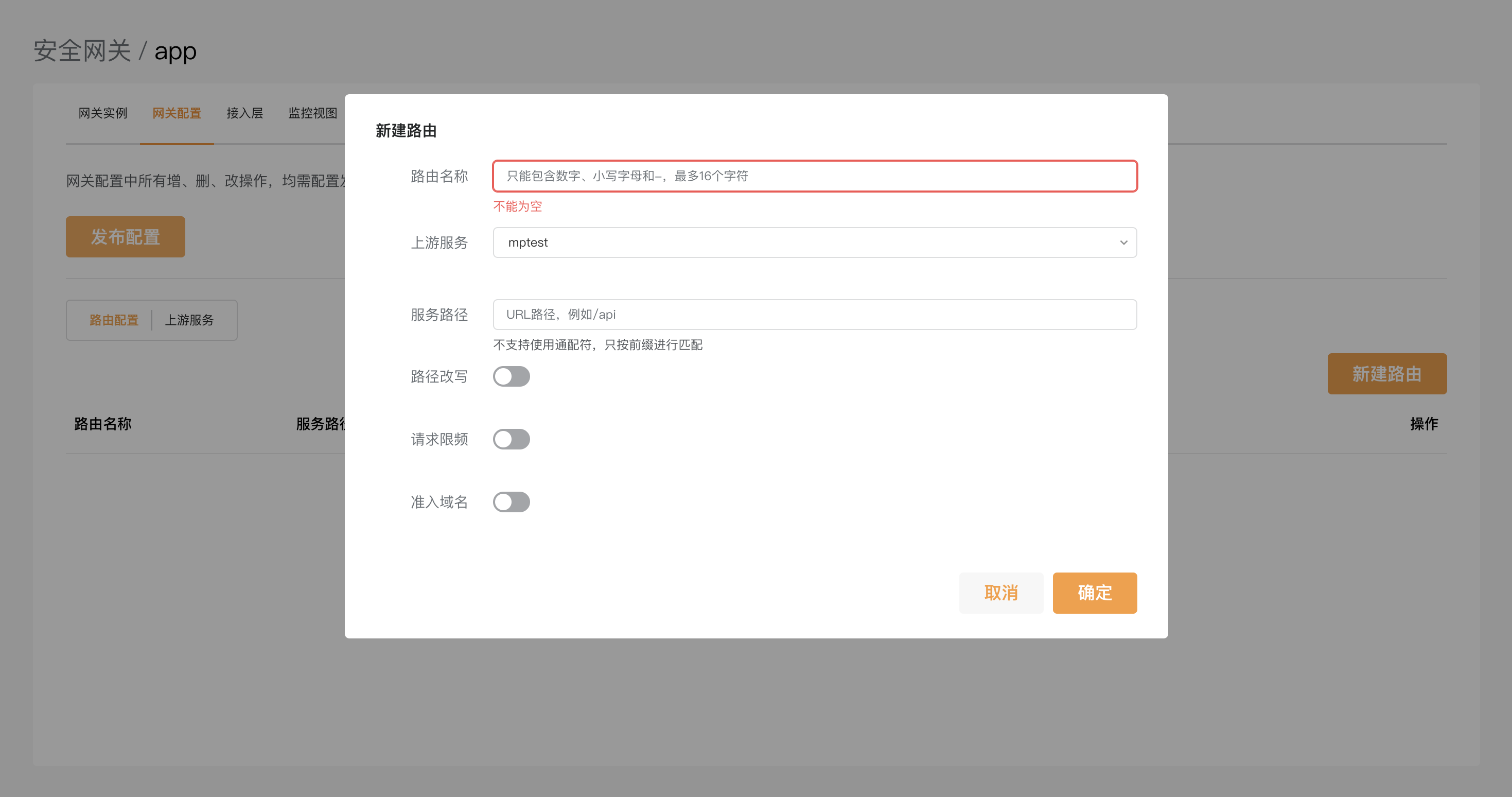Click the 路由名称 table column header
The height and width of the screenshot is (797, 1512).
click(103, 423)
